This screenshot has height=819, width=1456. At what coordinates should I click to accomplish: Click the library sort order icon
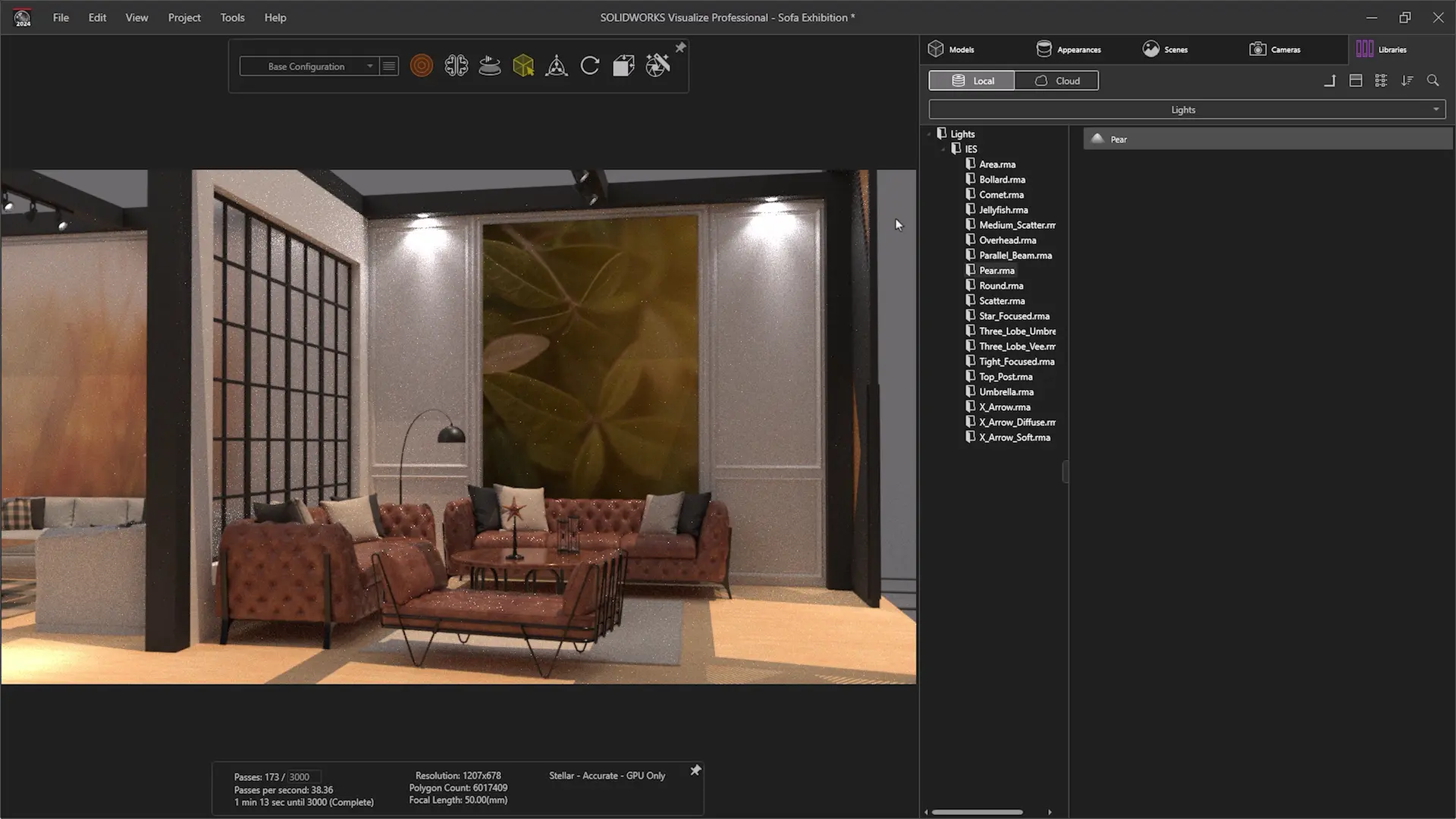click(1407, 80)
